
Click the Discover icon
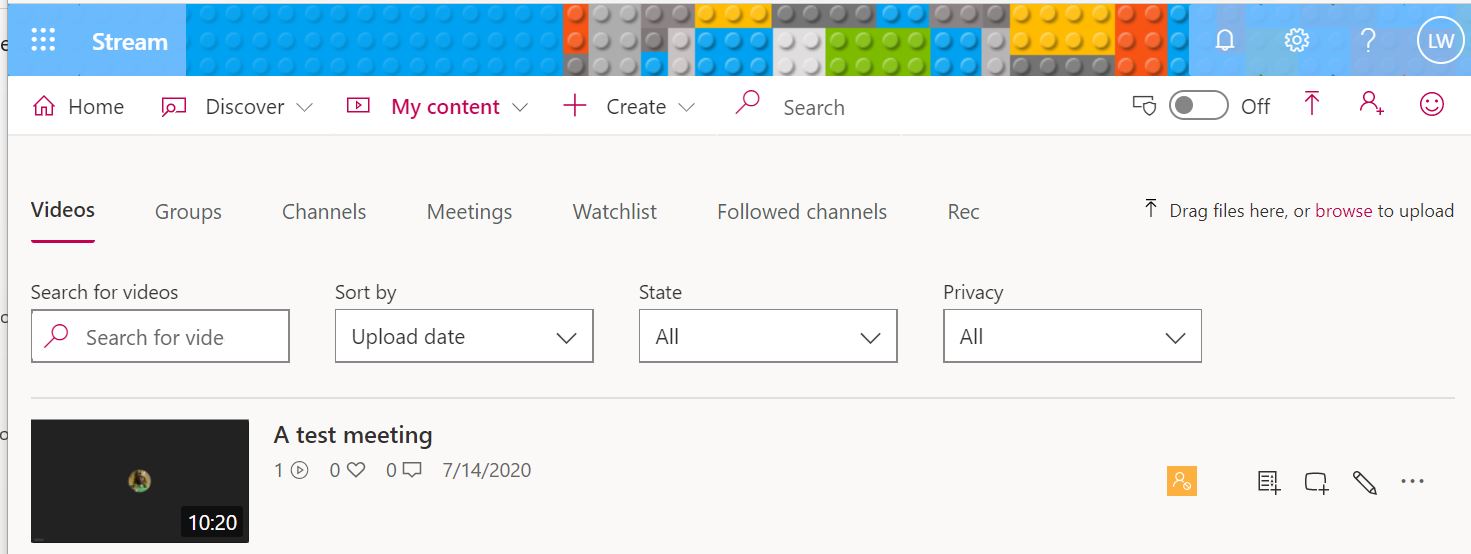[174, 106]
